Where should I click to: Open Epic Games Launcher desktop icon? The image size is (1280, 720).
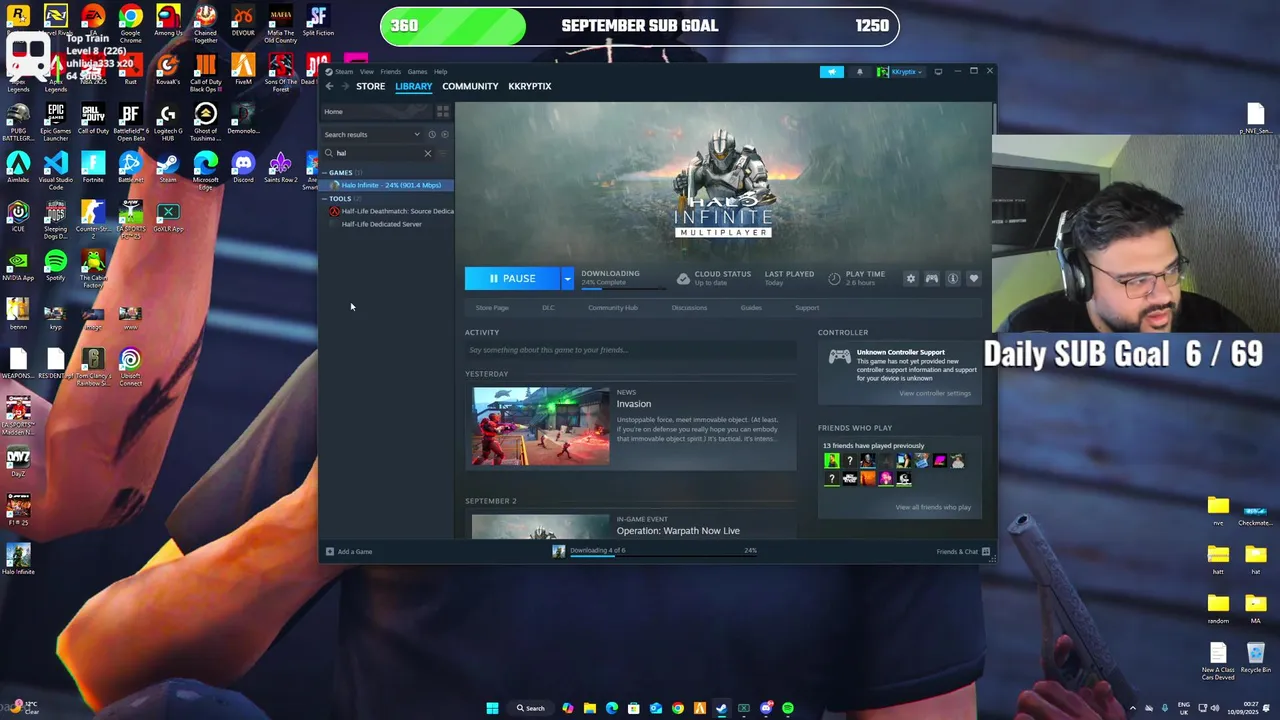pyautogui.click(x=55, y=121)
